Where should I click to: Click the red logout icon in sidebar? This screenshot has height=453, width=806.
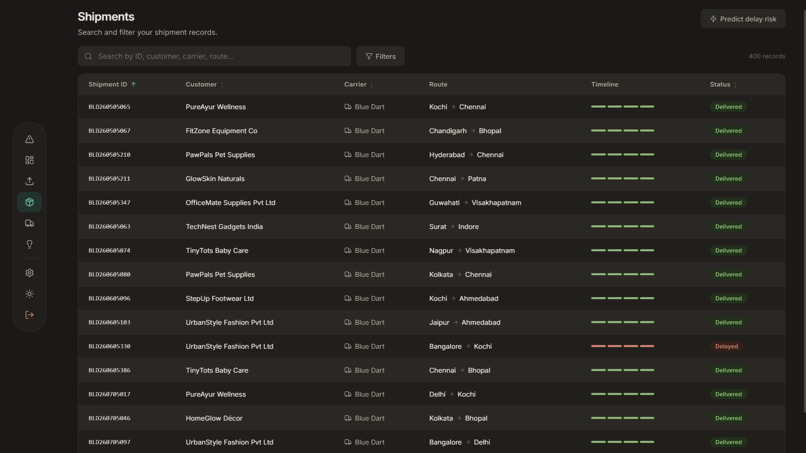(x=29, y=315)
